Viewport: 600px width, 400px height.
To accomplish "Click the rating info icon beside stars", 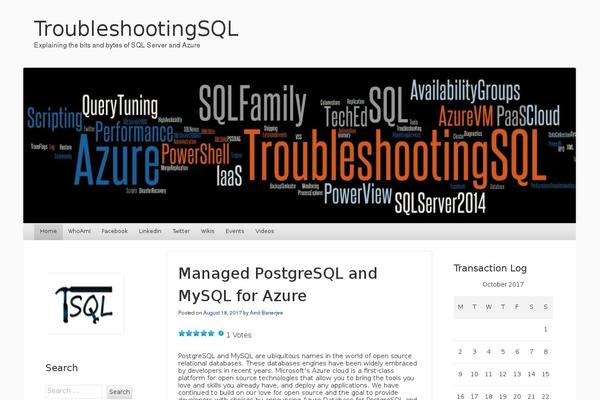I will click(x=221, y=333).
